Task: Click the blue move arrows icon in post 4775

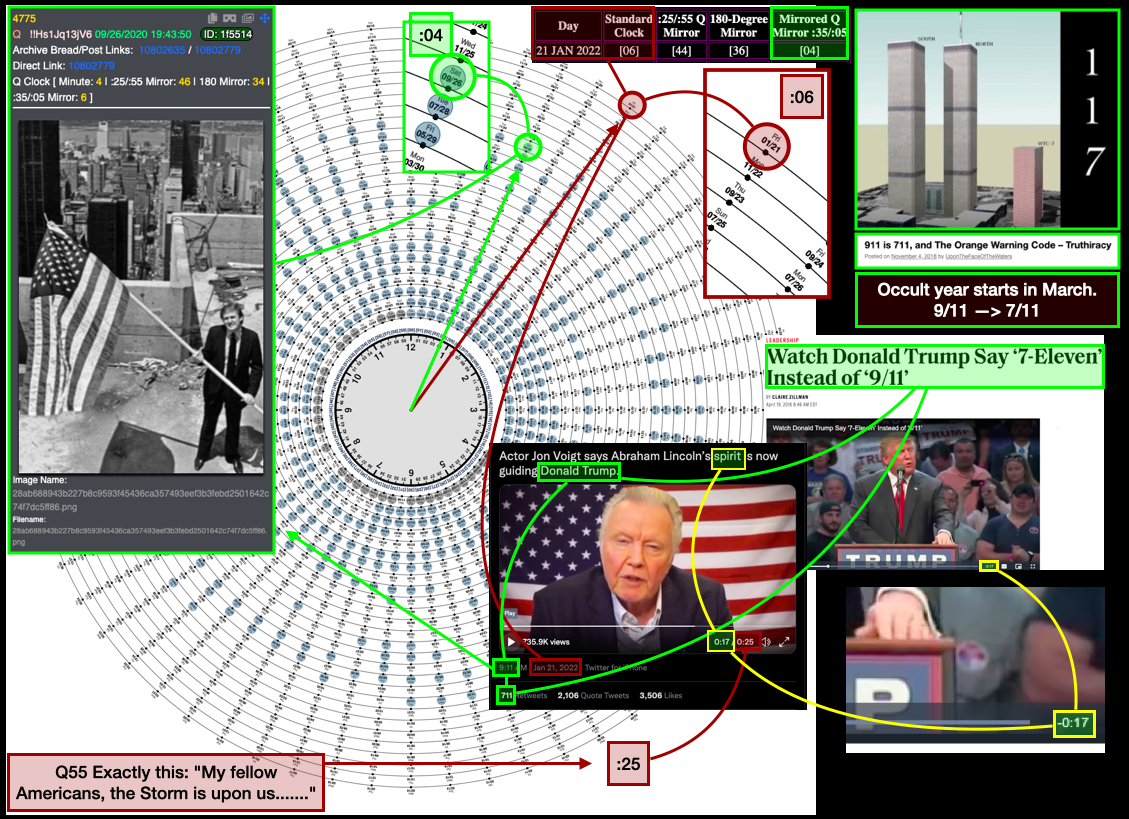Action: (x=265, y=18)
